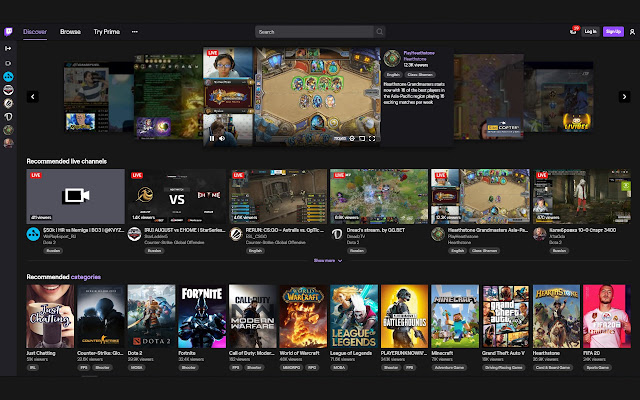Click the rightmost recommended channel's girl avatar
Viewport: 640px width, 400px height.
point(539,234)
